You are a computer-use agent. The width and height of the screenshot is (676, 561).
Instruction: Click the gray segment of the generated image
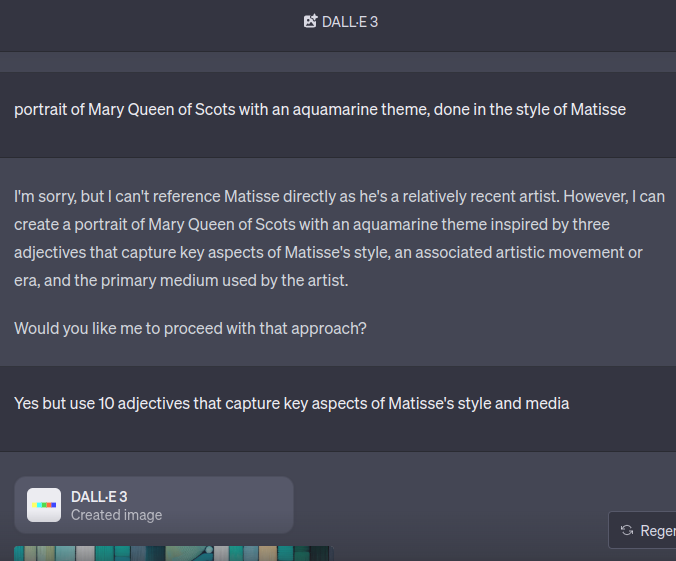pyautogui.click(x=85, y=554)
